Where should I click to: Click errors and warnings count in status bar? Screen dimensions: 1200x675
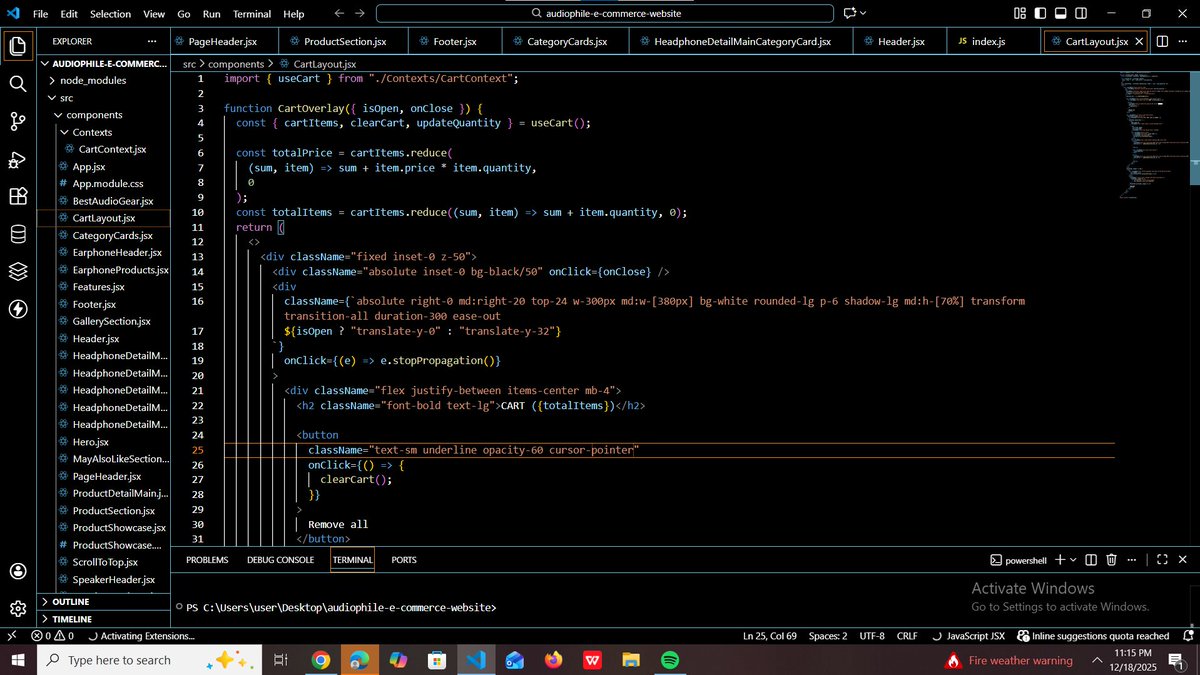[52, 635]
